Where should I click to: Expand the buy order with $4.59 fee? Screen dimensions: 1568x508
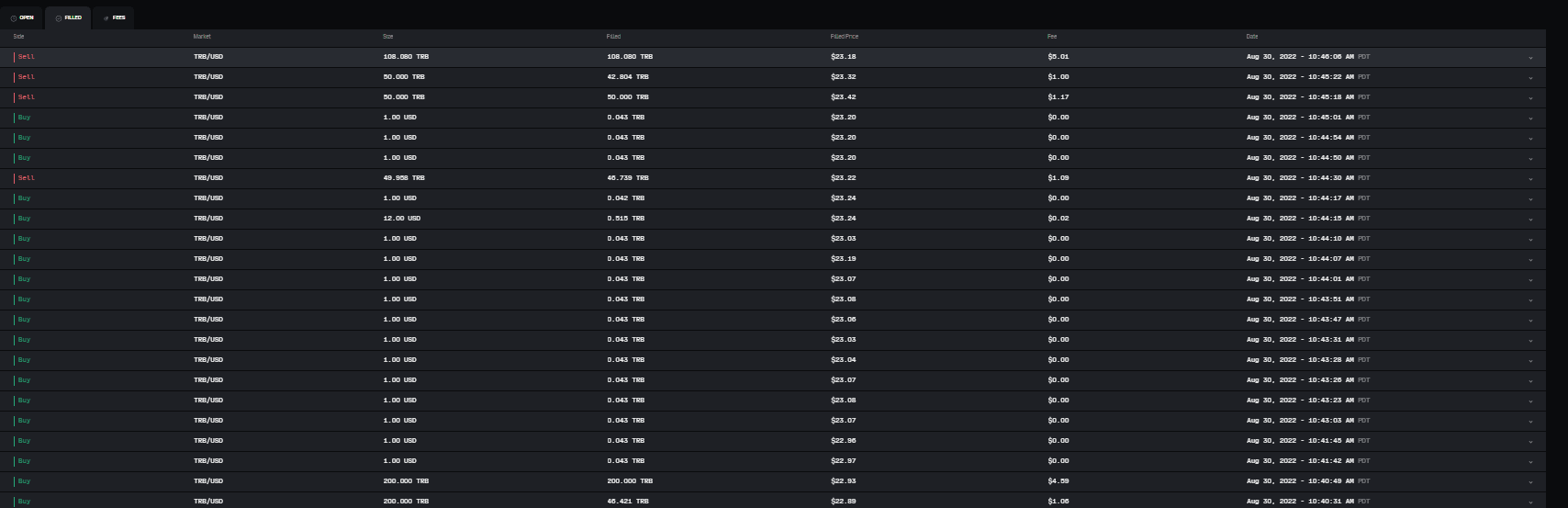(1530, 481)
